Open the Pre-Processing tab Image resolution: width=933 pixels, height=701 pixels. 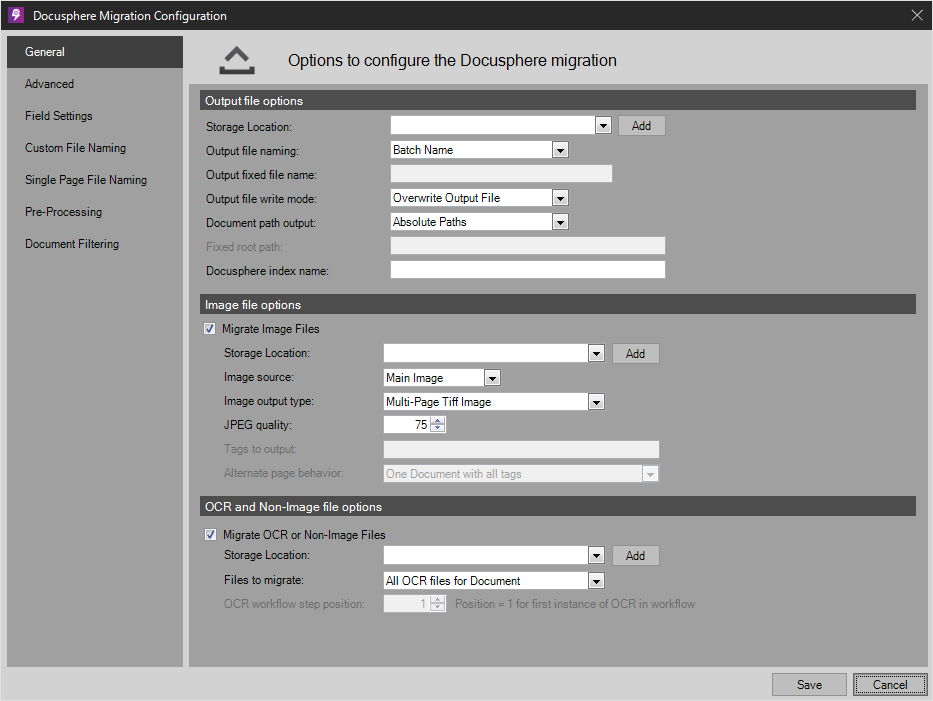pyautogui.click(x=95, y=212)
